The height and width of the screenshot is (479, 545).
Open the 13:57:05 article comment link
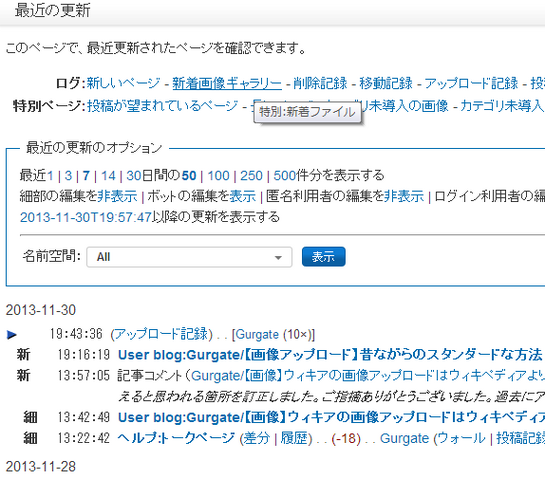pos(368,376)
